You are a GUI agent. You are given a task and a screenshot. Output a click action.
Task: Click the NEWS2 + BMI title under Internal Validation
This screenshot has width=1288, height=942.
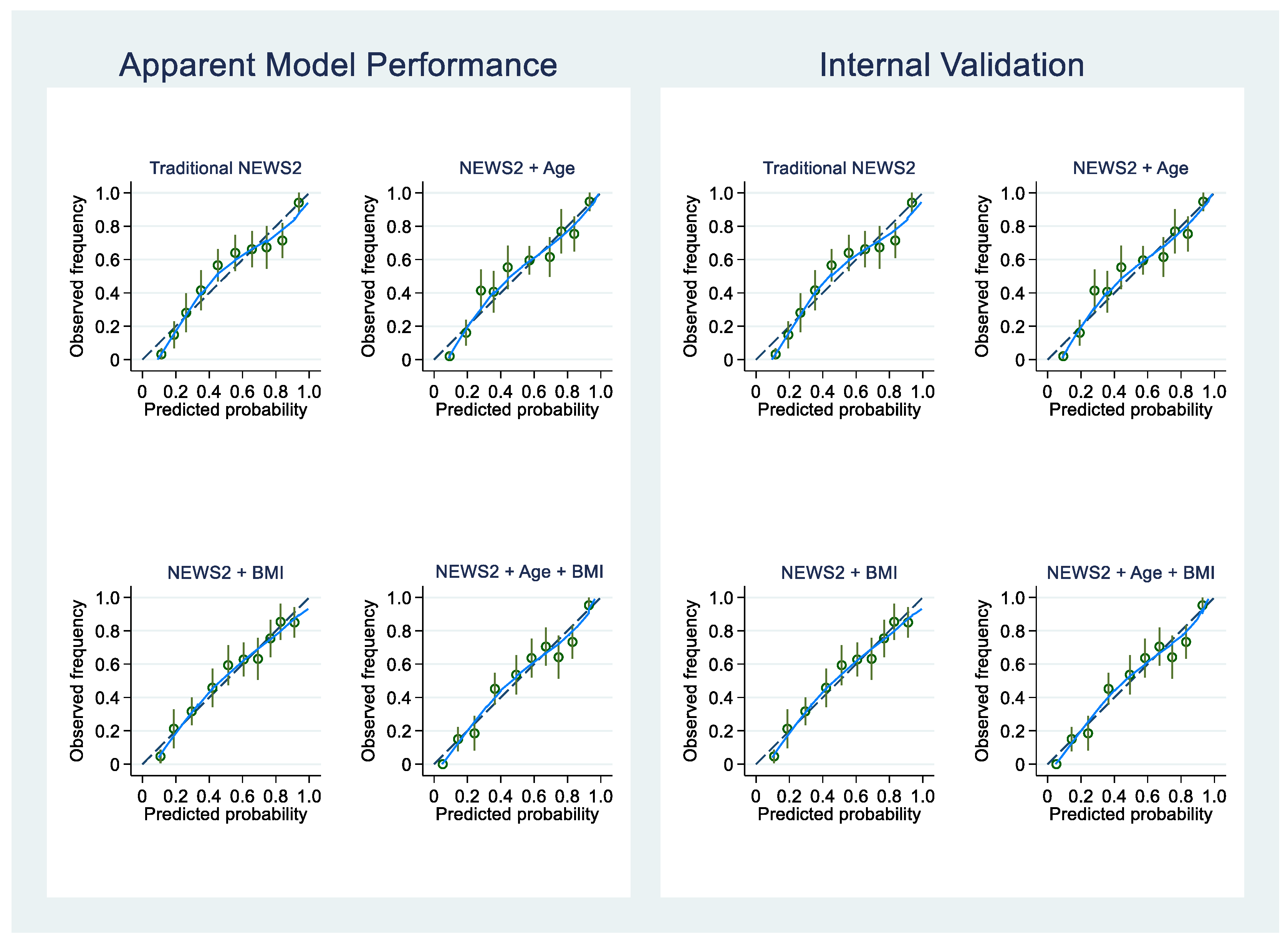click(x=839, y=572)
